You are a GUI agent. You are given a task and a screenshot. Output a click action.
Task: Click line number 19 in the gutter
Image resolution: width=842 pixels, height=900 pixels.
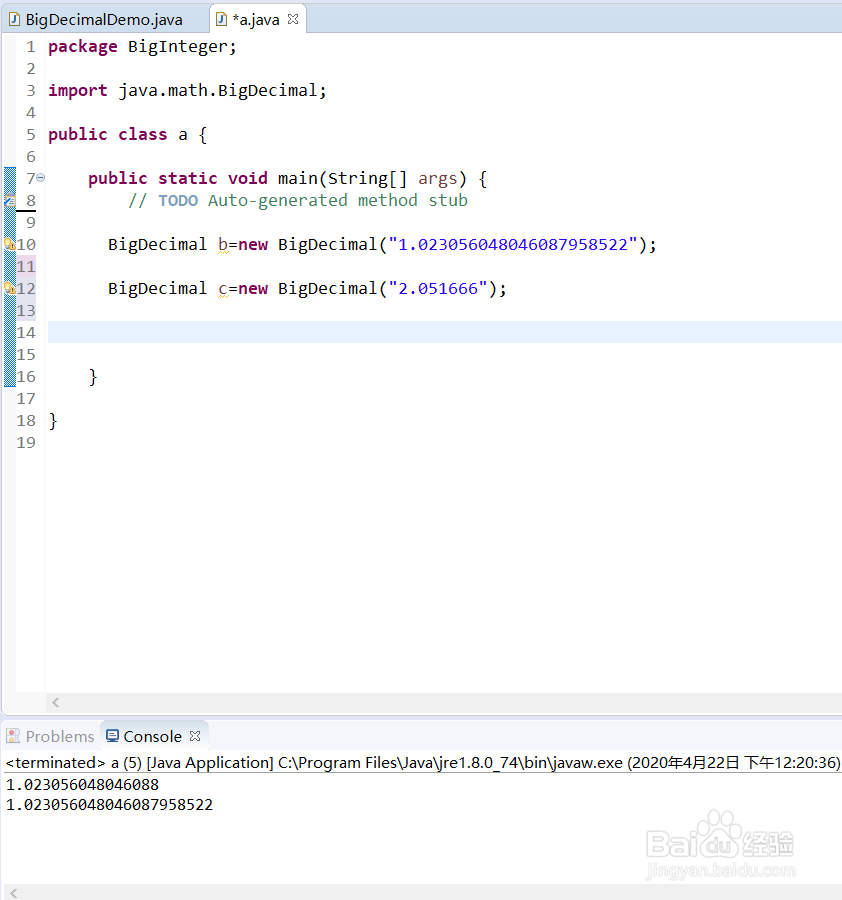pyautogui.click(x=26, y=443)
